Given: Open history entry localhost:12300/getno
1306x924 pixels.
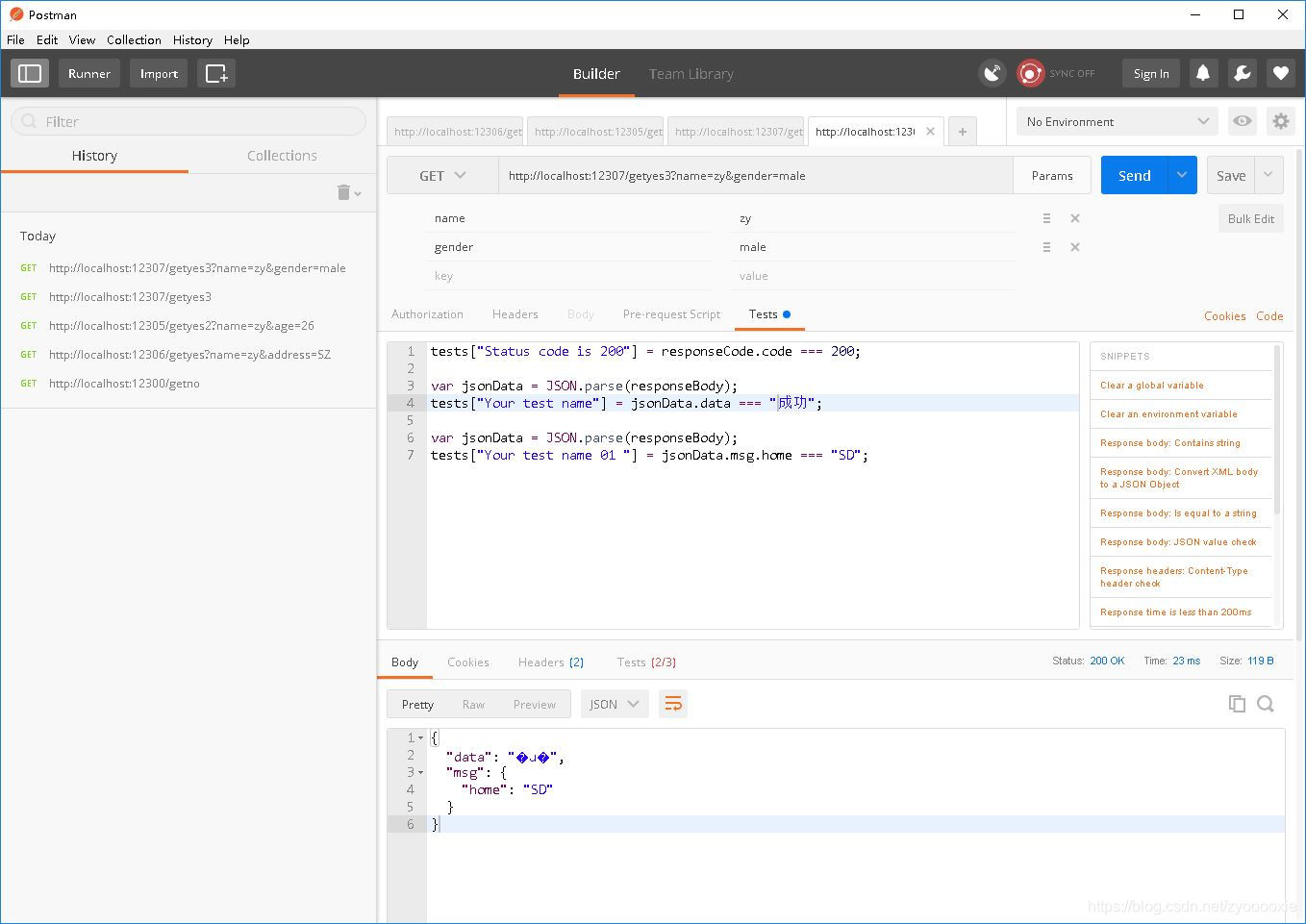Looking at the screenshot, I should point(124,383).
